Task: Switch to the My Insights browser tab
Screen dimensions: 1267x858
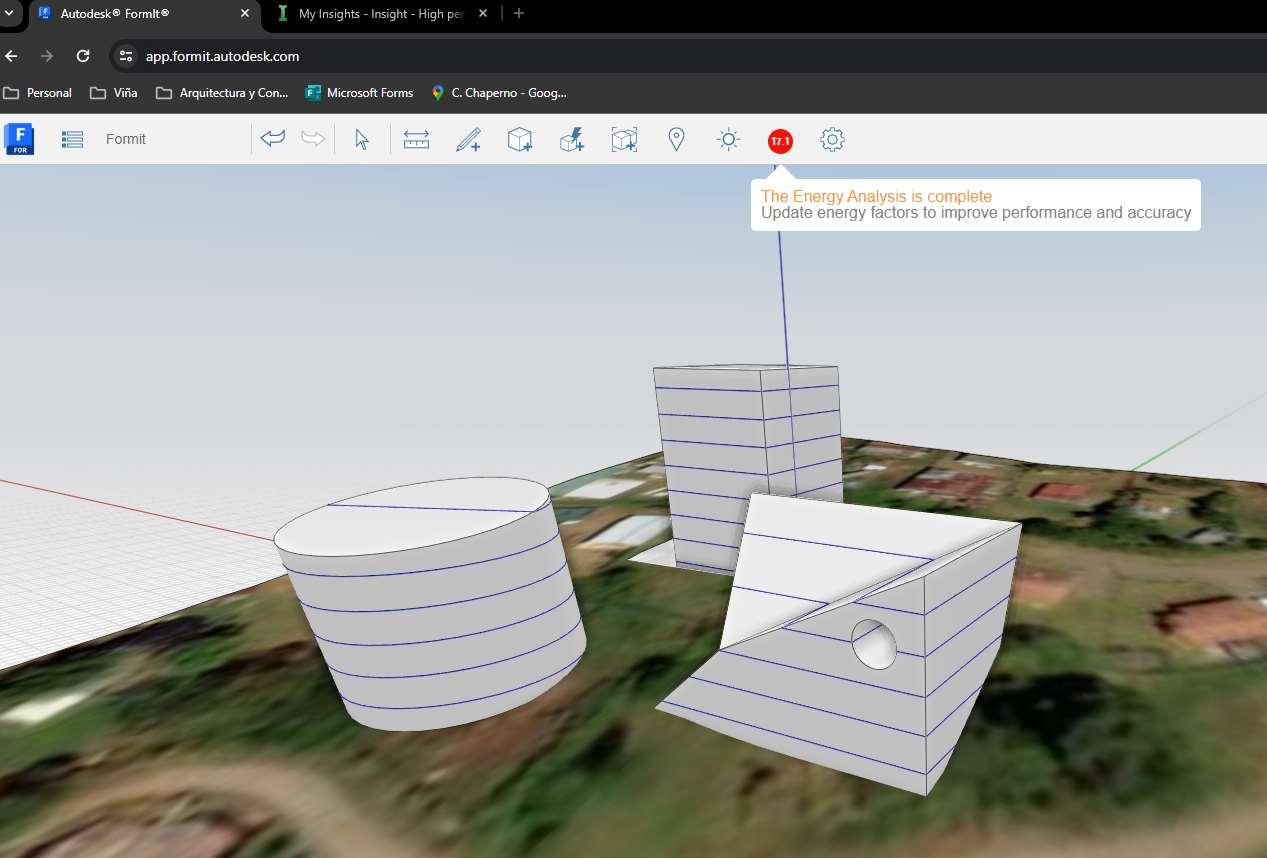Action: (x=380, y=14)
